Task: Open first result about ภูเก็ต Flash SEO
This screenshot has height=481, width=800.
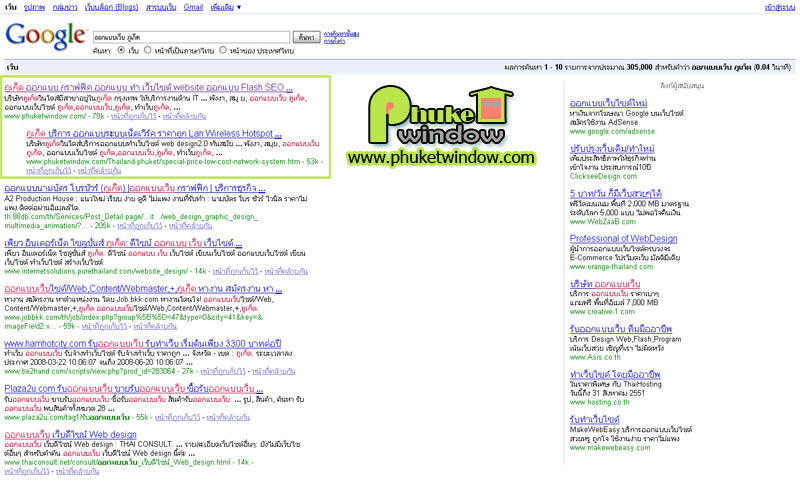Action: point(148,87)
